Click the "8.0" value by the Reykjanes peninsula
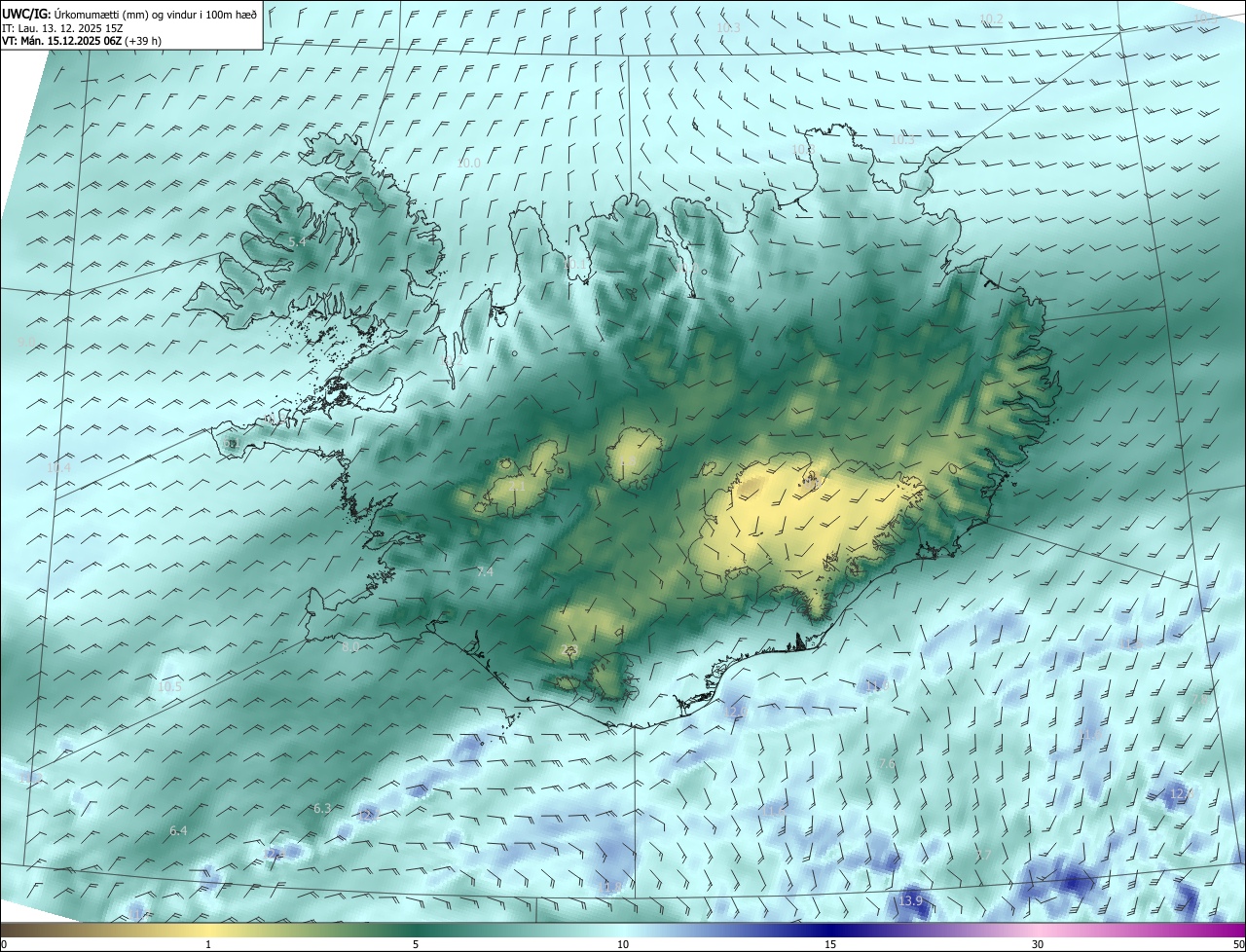 350,647
